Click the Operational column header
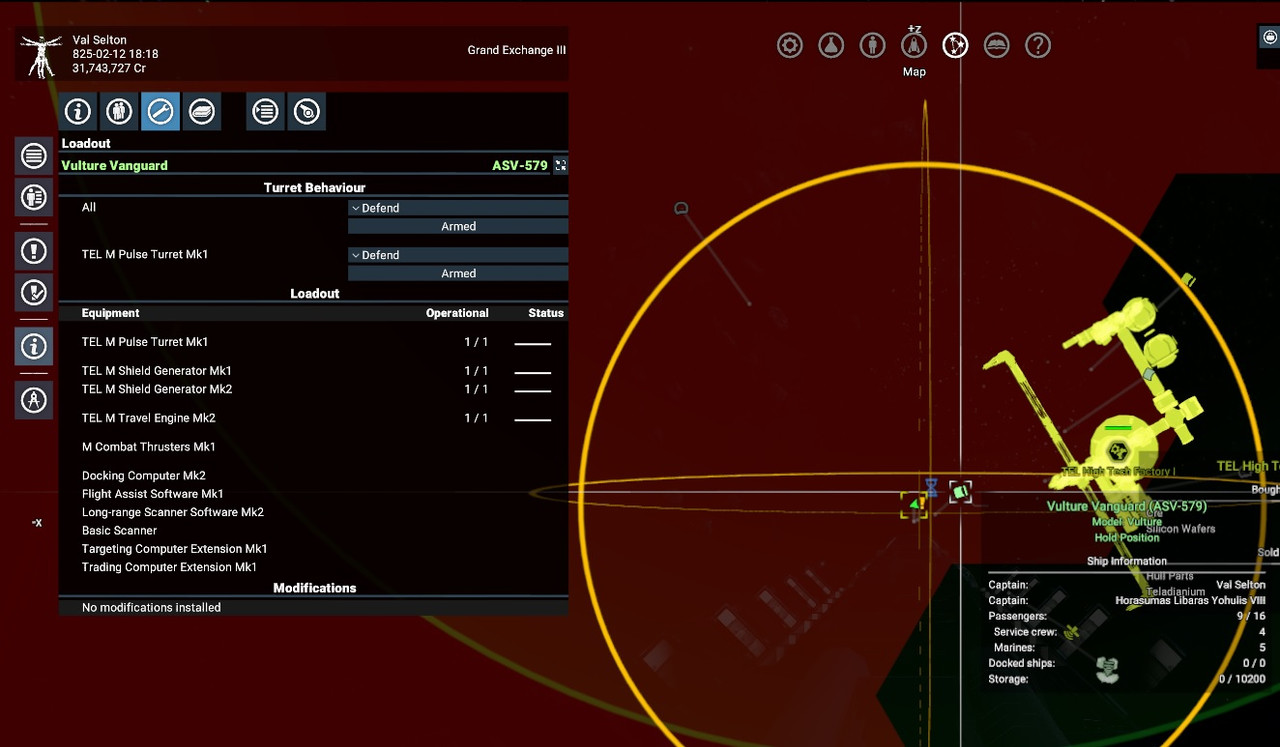 [x=457, y=313]
